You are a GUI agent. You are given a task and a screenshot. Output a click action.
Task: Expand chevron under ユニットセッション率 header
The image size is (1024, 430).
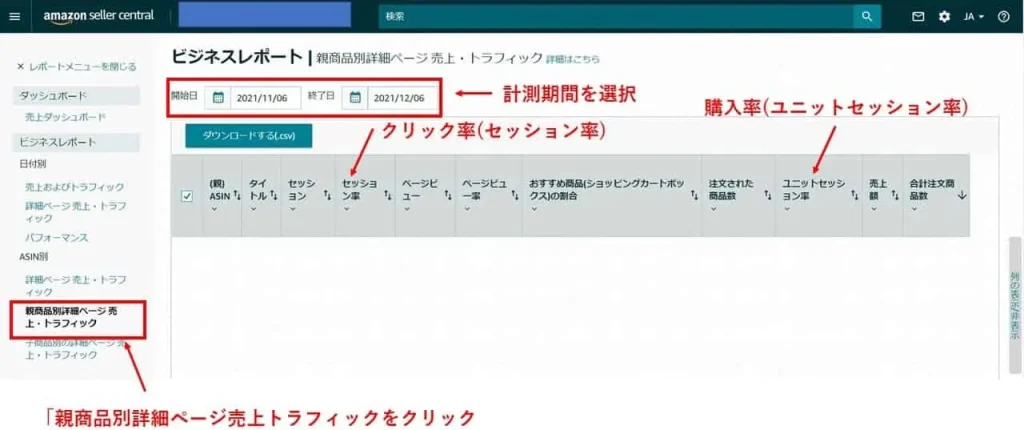tap(787, 209)
